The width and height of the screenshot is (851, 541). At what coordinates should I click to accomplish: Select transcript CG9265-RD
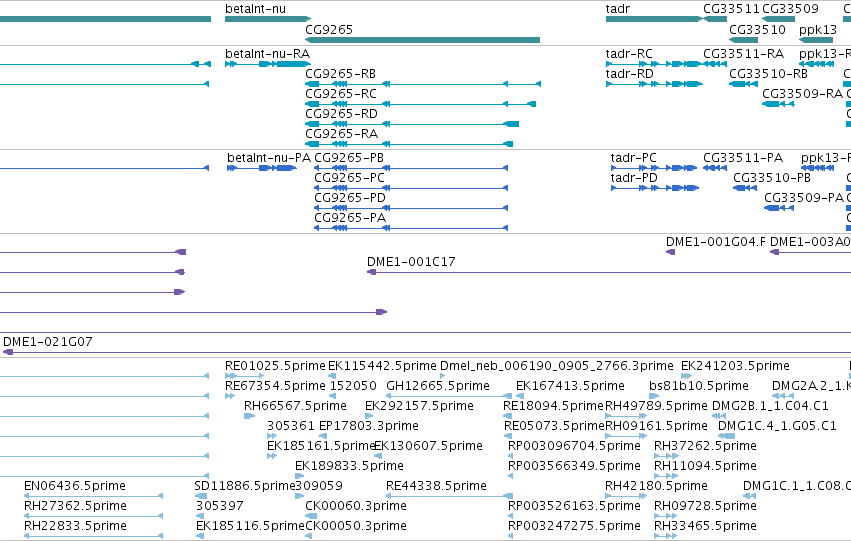coord(412,124)
